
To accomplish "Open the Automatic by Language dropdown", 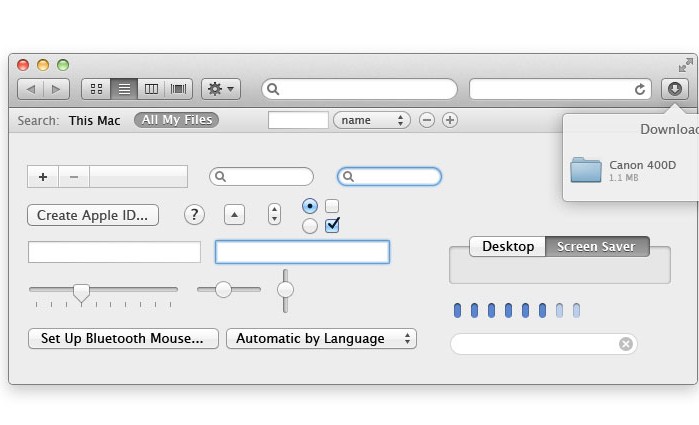I will [x=321, y=338].
